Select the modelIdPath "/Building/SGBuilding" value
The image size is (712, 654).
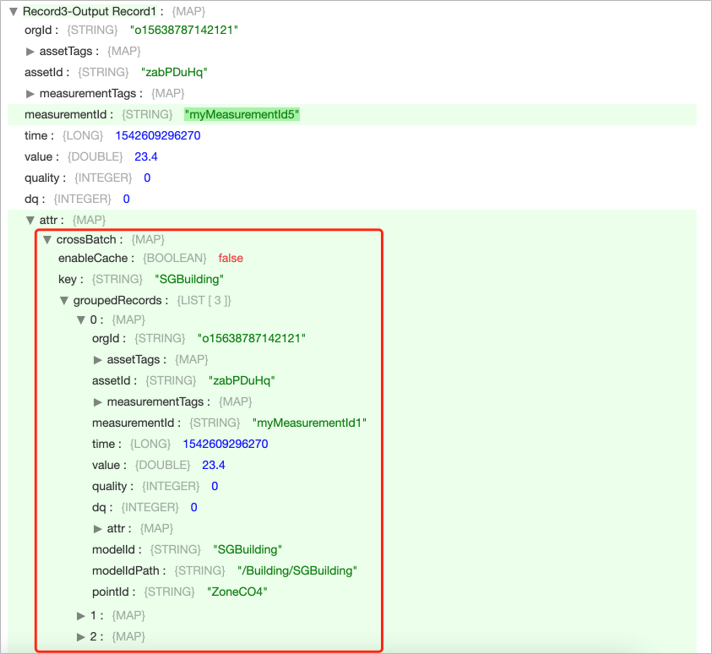tap(297, 571)
